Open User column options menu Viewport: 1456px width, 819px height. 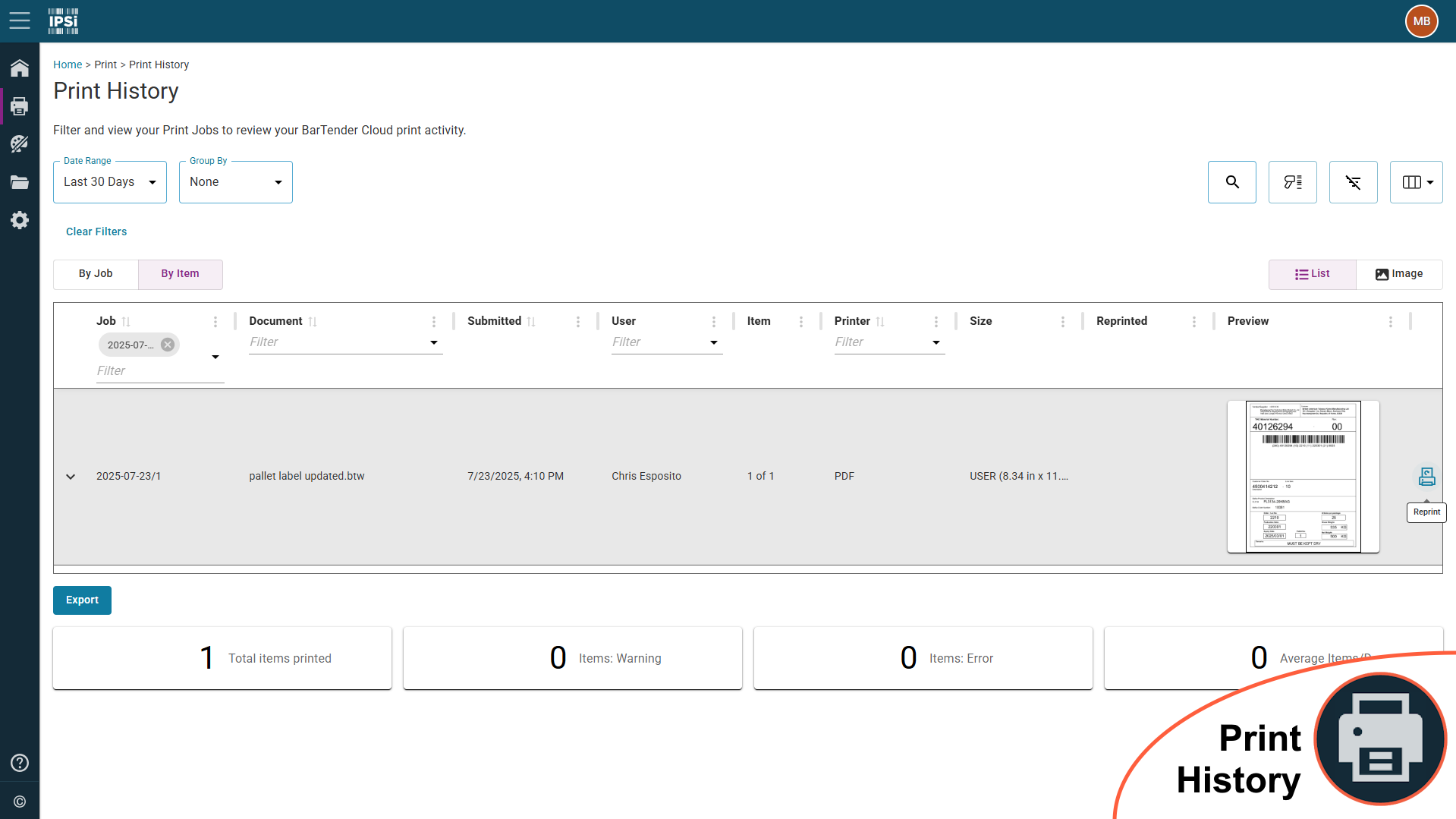click(714, 322)
